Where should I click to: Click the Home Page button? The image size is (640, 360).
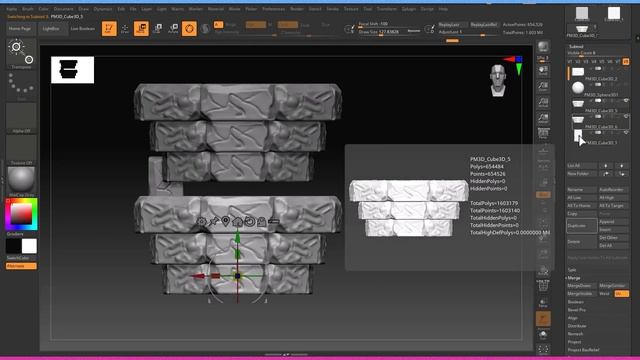point(20,29)
